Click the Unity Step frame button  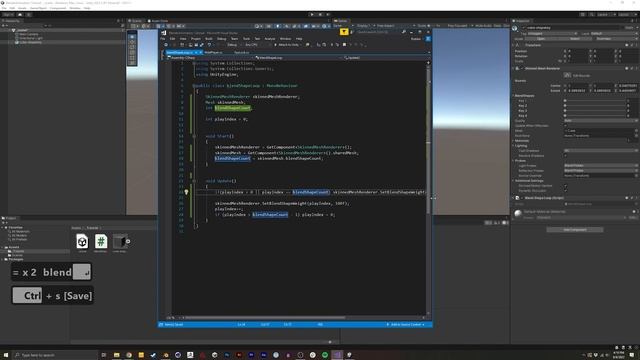(x=328, y=14)
